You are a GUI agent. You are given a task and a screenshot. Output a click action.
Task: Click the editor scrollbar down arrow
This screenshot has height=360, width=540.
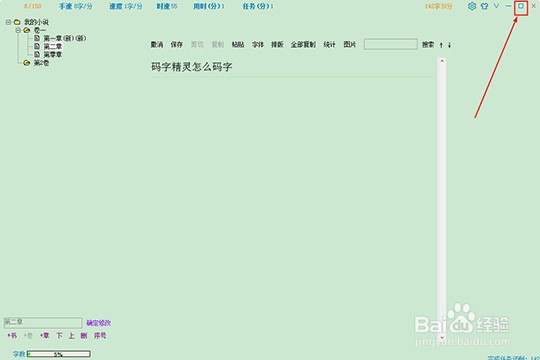(x=442, y=337)
